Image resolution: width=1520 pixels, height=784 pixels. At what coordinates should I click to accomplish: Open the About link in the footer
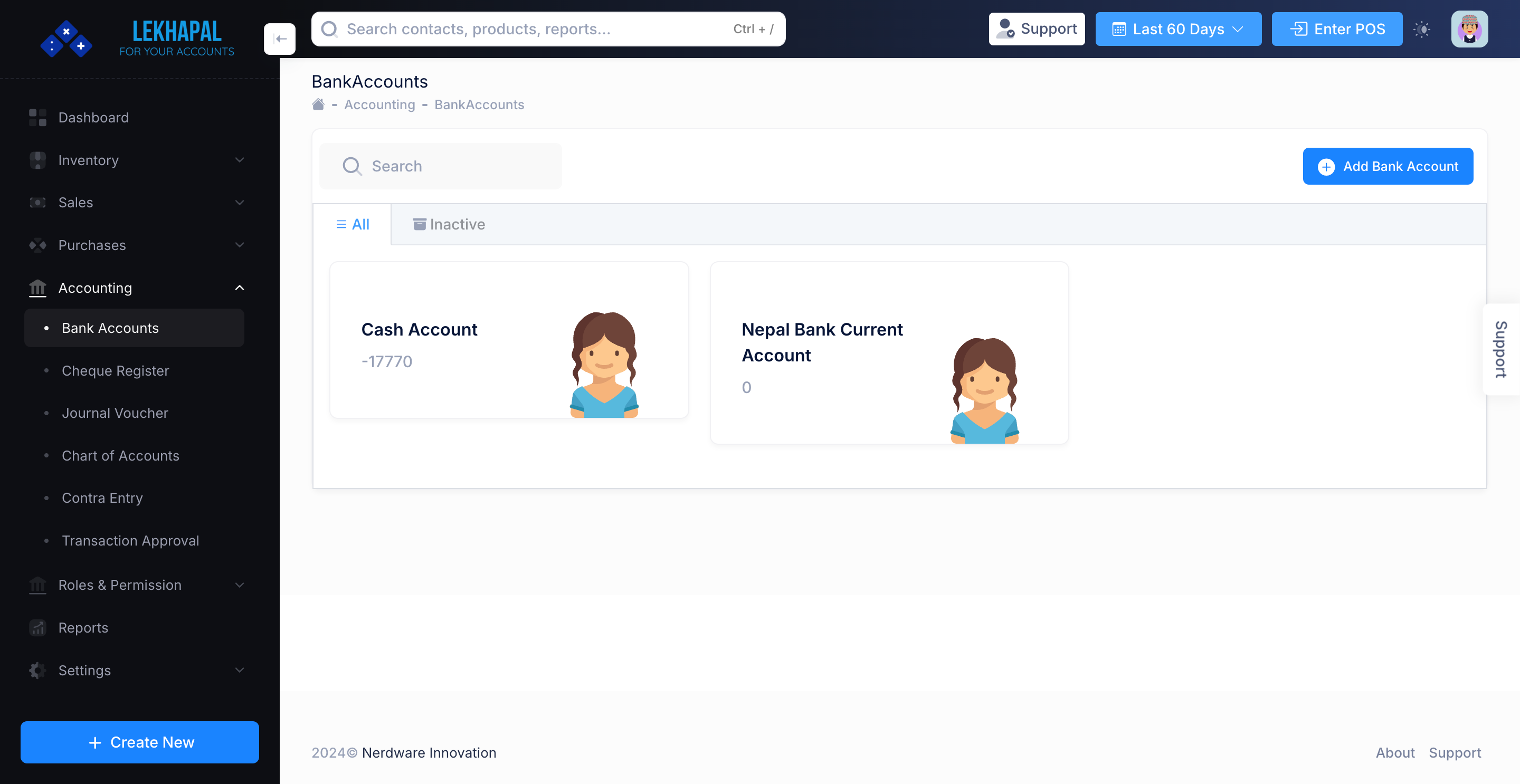tap(1395, 753)
